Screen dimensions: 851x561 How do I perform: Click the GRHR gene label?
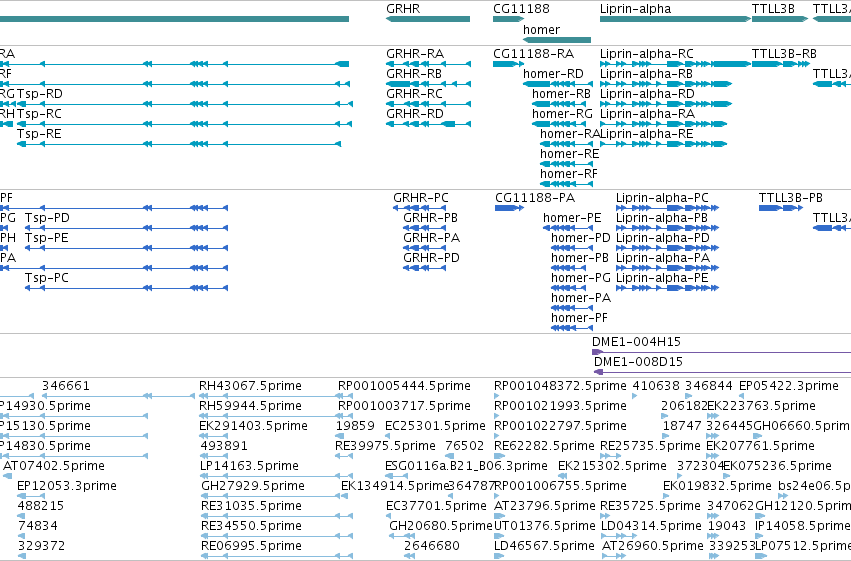point(403,9)
